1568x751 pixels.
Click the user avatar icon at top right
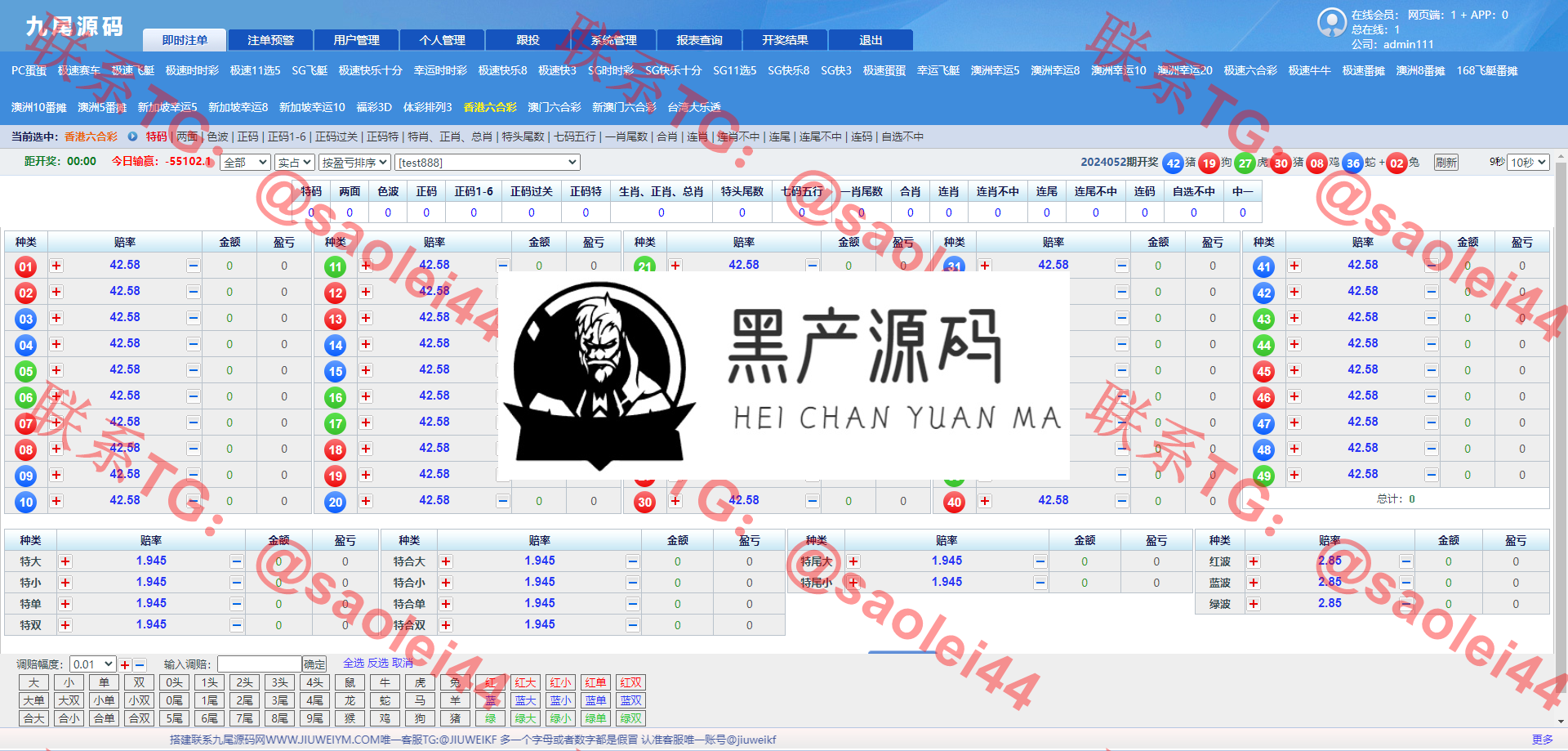click(x=1332, y=22)
